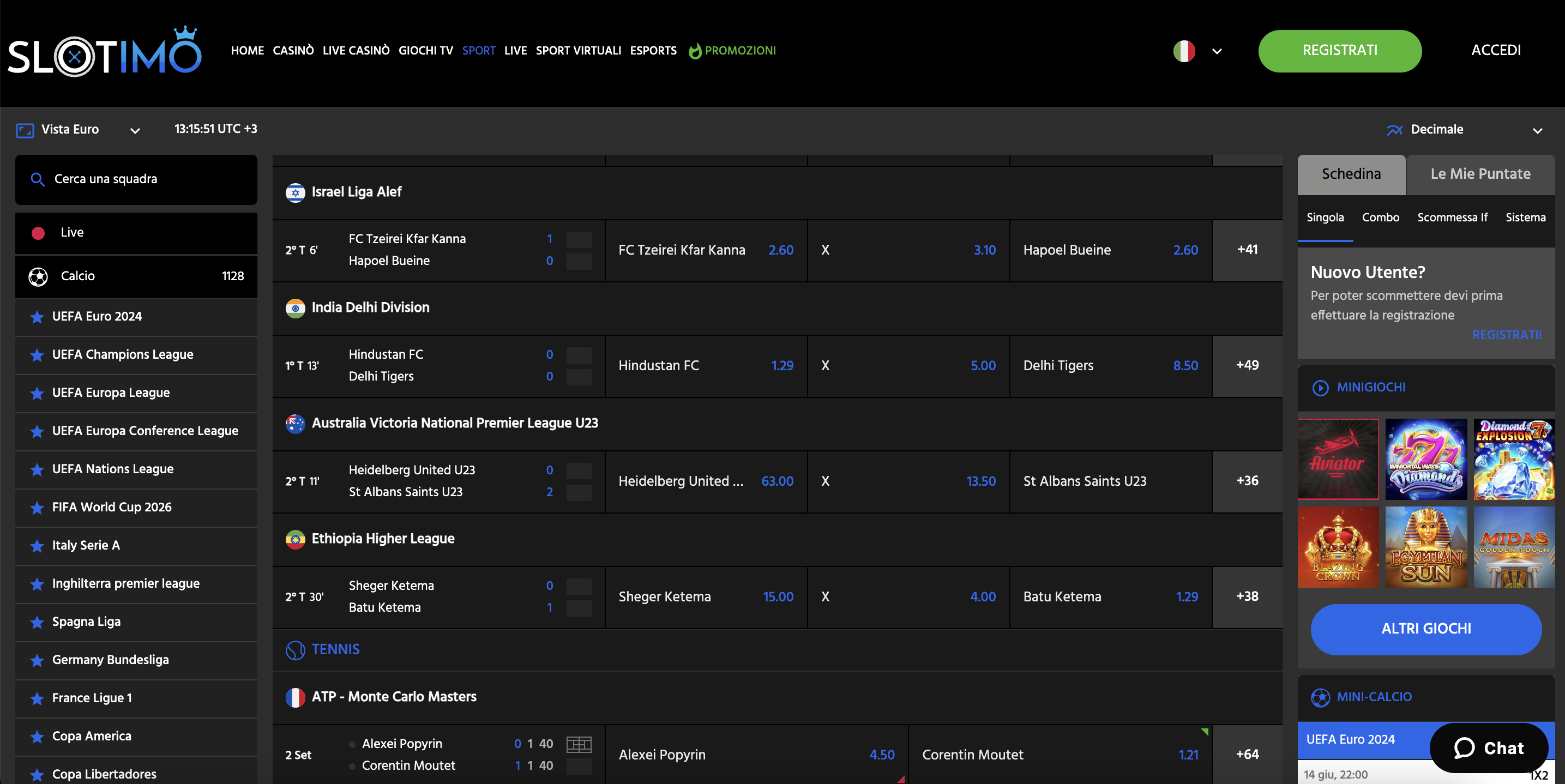
Task: Expand markets +64 for Popyrin match
Action: (1247, 754)
